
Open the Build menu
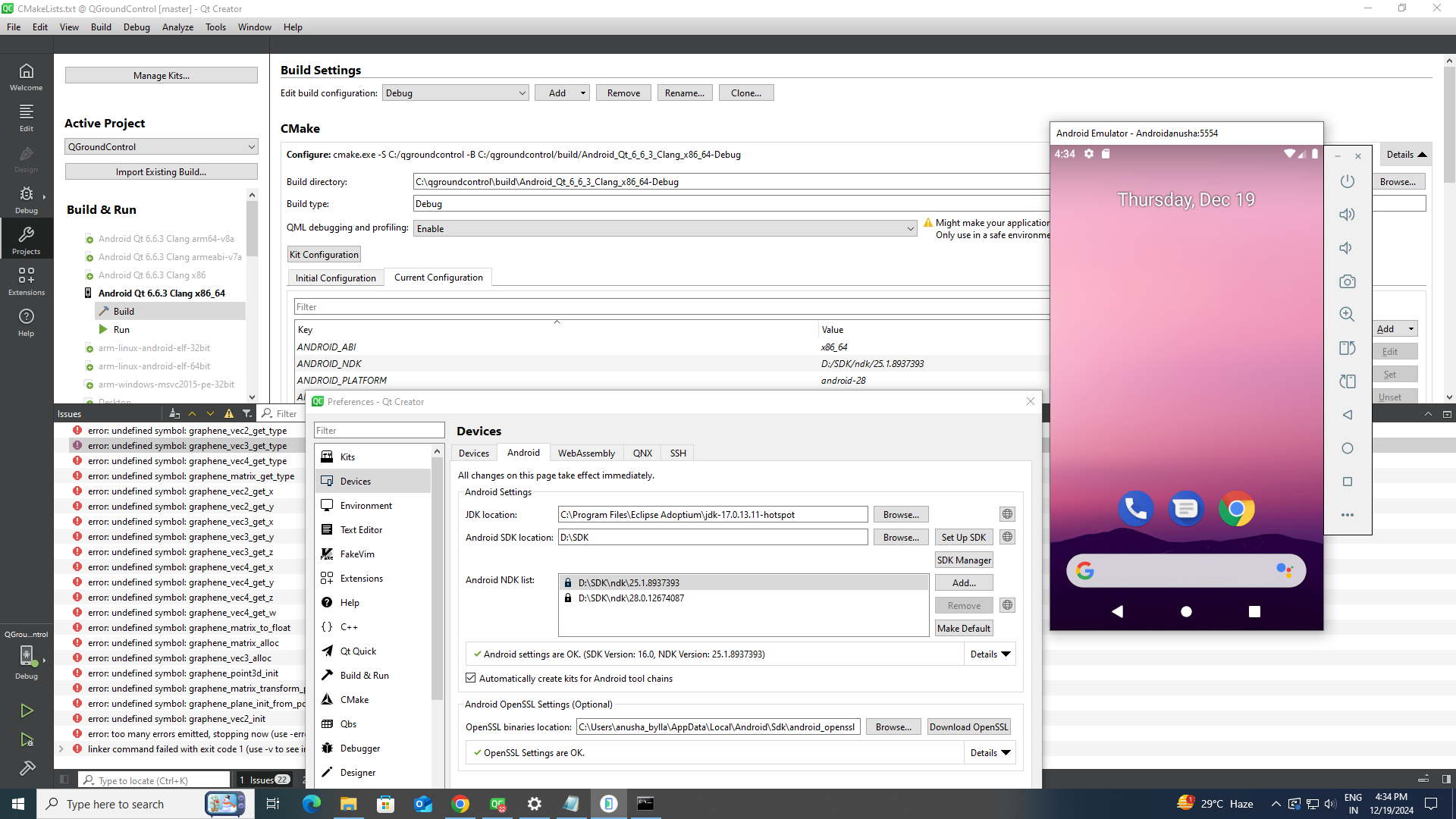101,27
